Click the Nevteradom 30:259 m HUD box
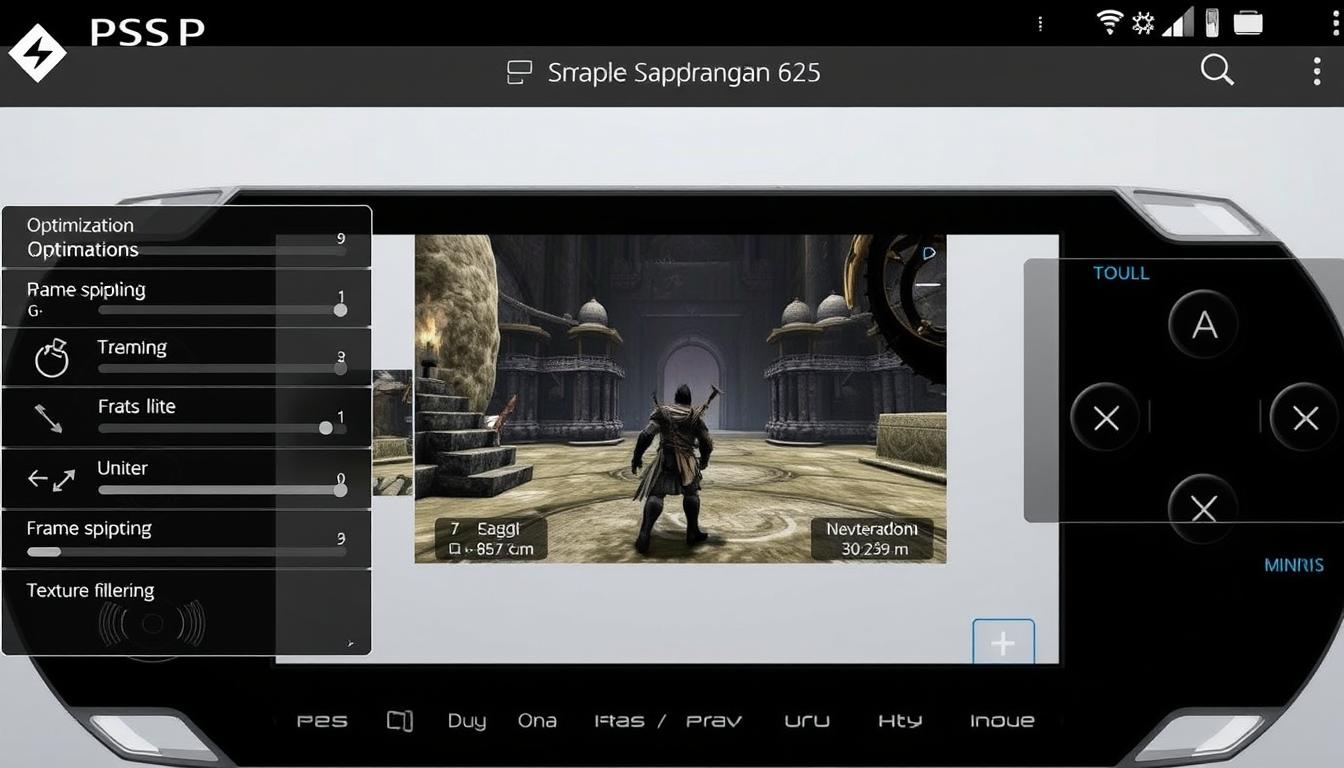 [873, 538]
